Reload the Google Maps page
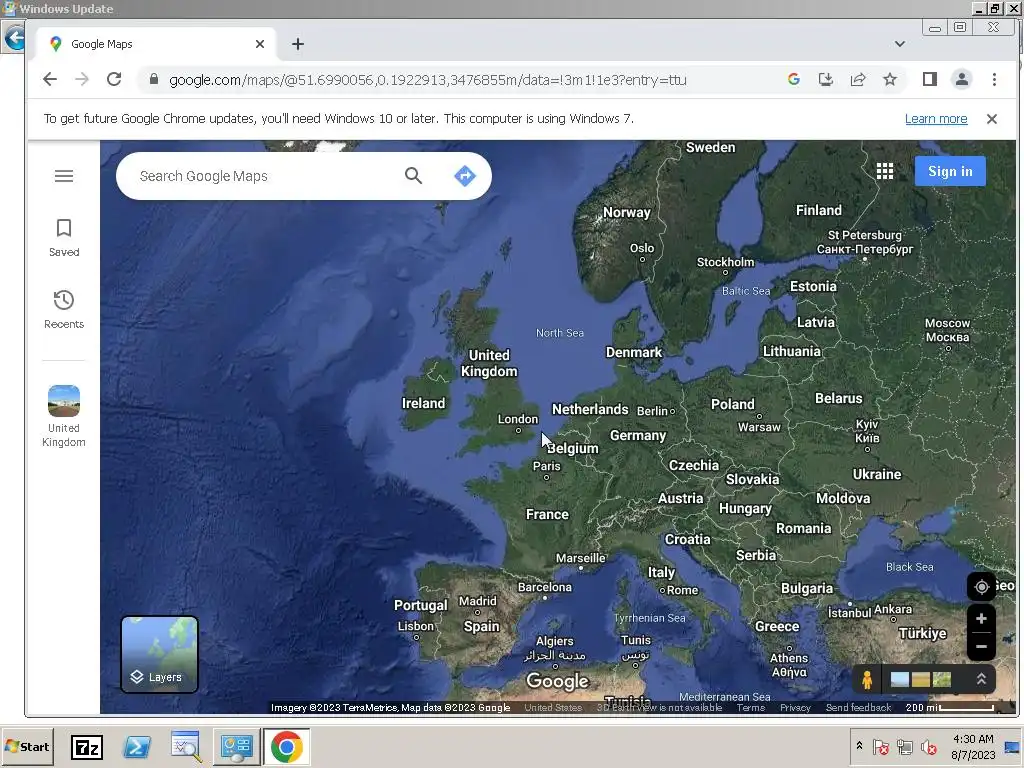Image resolution: width=1024 pixels, height=768 pixels. click(114, 80)
